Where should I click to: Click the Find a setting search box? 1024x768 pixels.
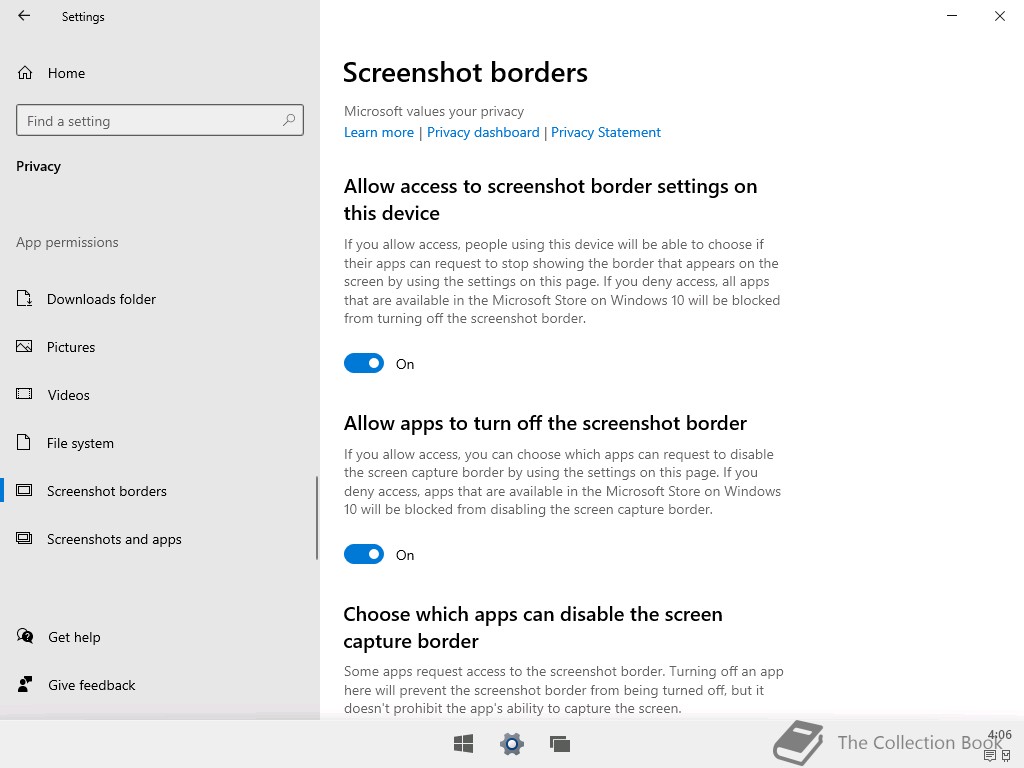tap(160, 120)
